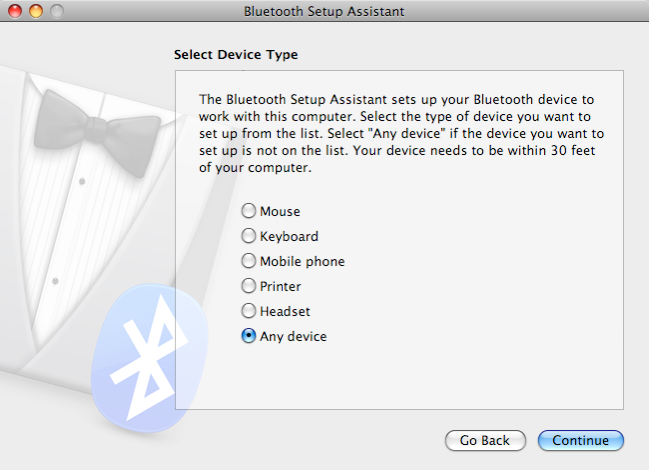Click the tuxedo shirt background image
Screen dimensions: 649x470
point(60,230)
